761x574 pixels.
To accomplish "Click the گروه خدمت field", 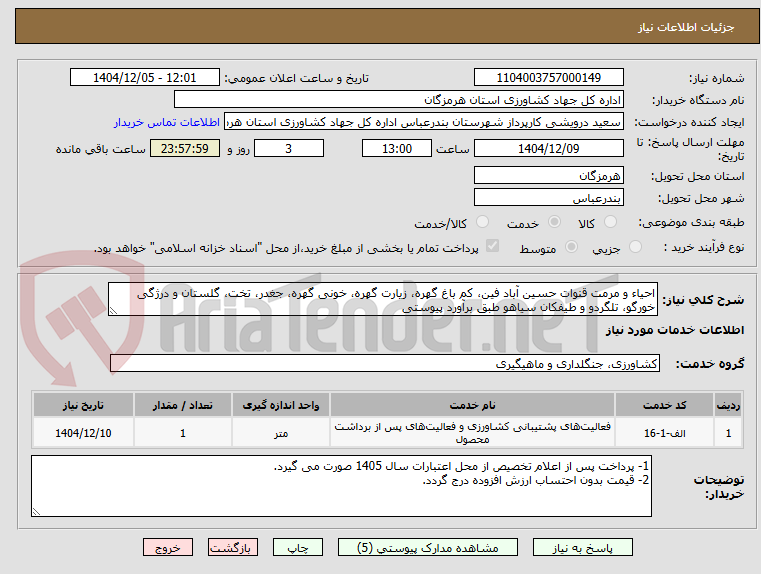I will pyautogui.click(x=385, y=363).
